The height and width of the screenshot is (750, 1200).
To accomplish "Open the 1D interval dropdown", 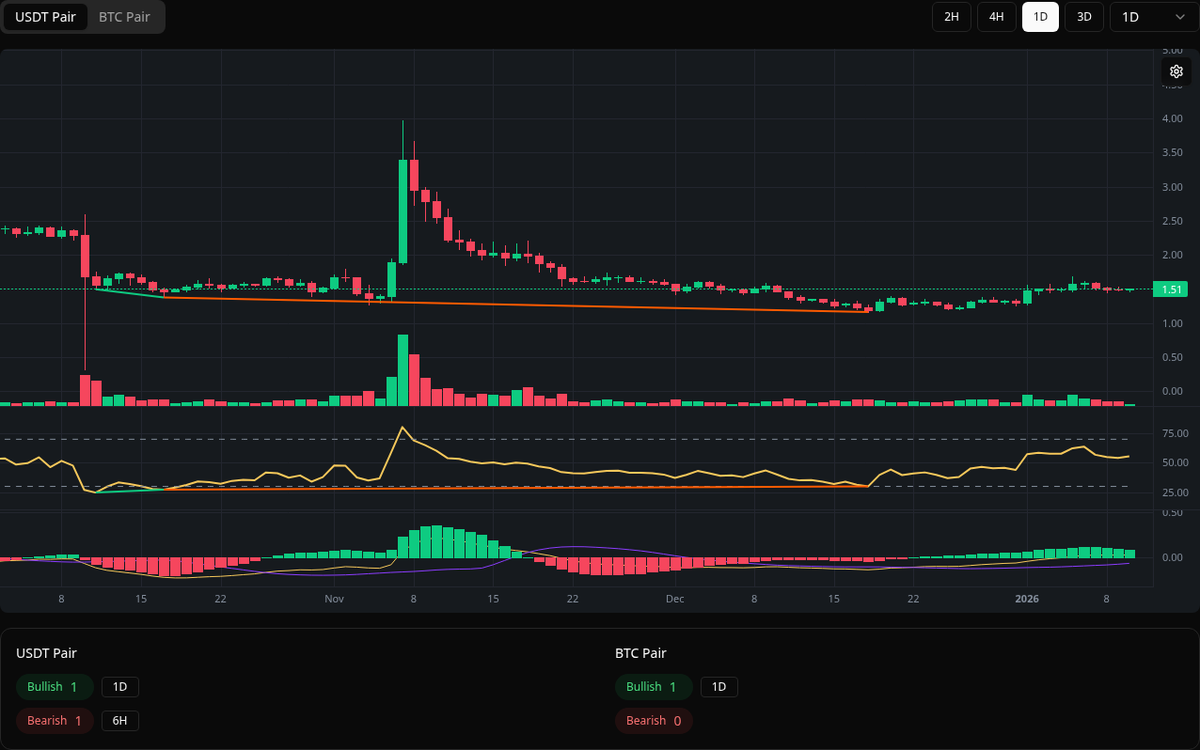I will click(1152, 17).
